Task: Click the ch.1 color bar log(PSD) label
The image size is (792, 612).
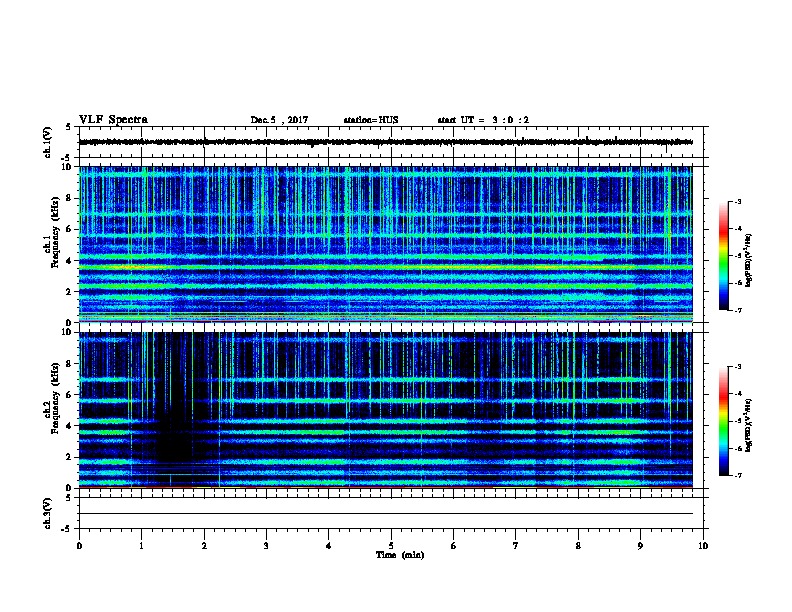Action: click(748, 260)
